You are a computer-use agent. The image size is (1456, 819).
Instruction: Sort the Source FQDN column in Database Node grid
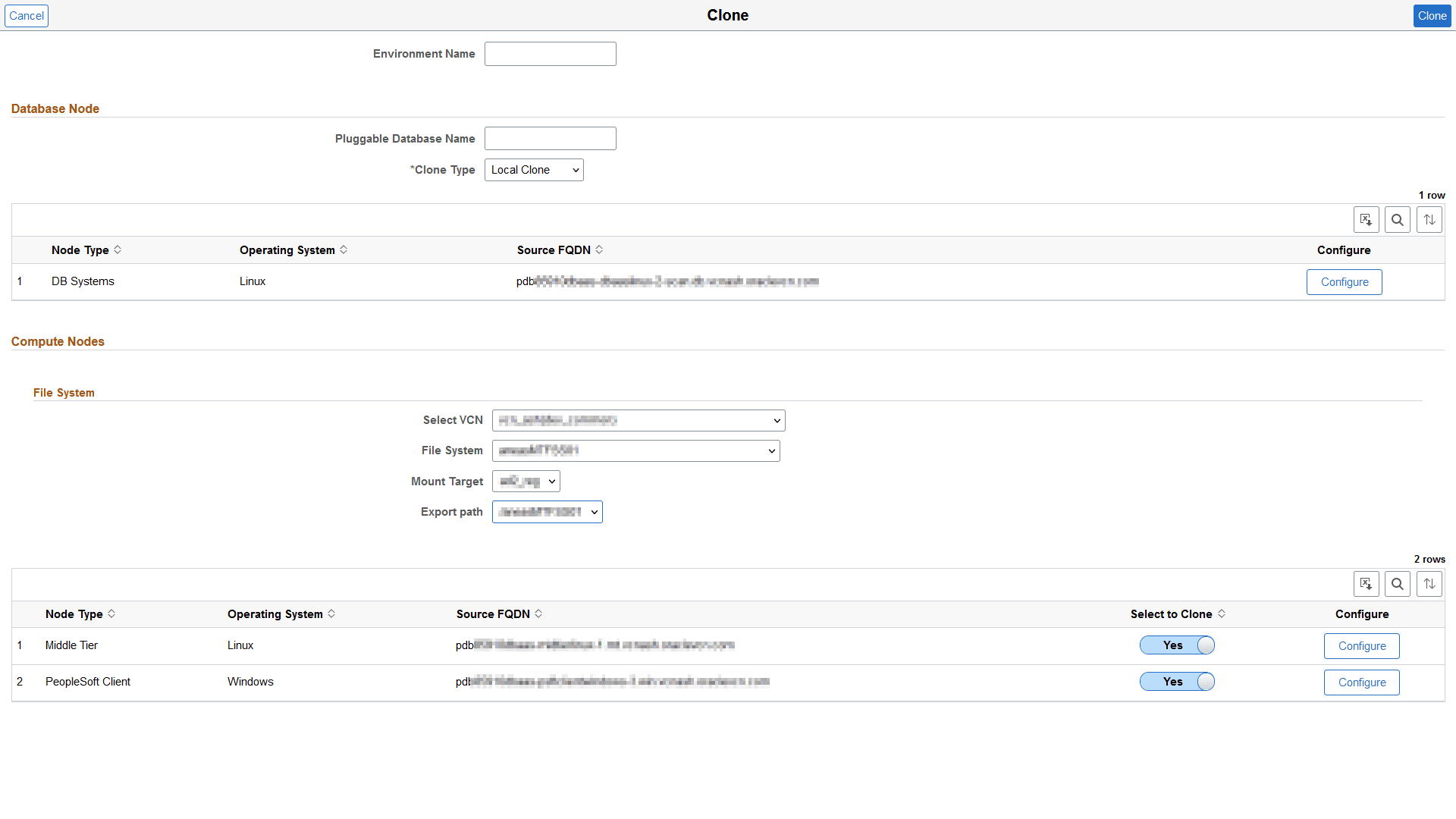[599, 249]
